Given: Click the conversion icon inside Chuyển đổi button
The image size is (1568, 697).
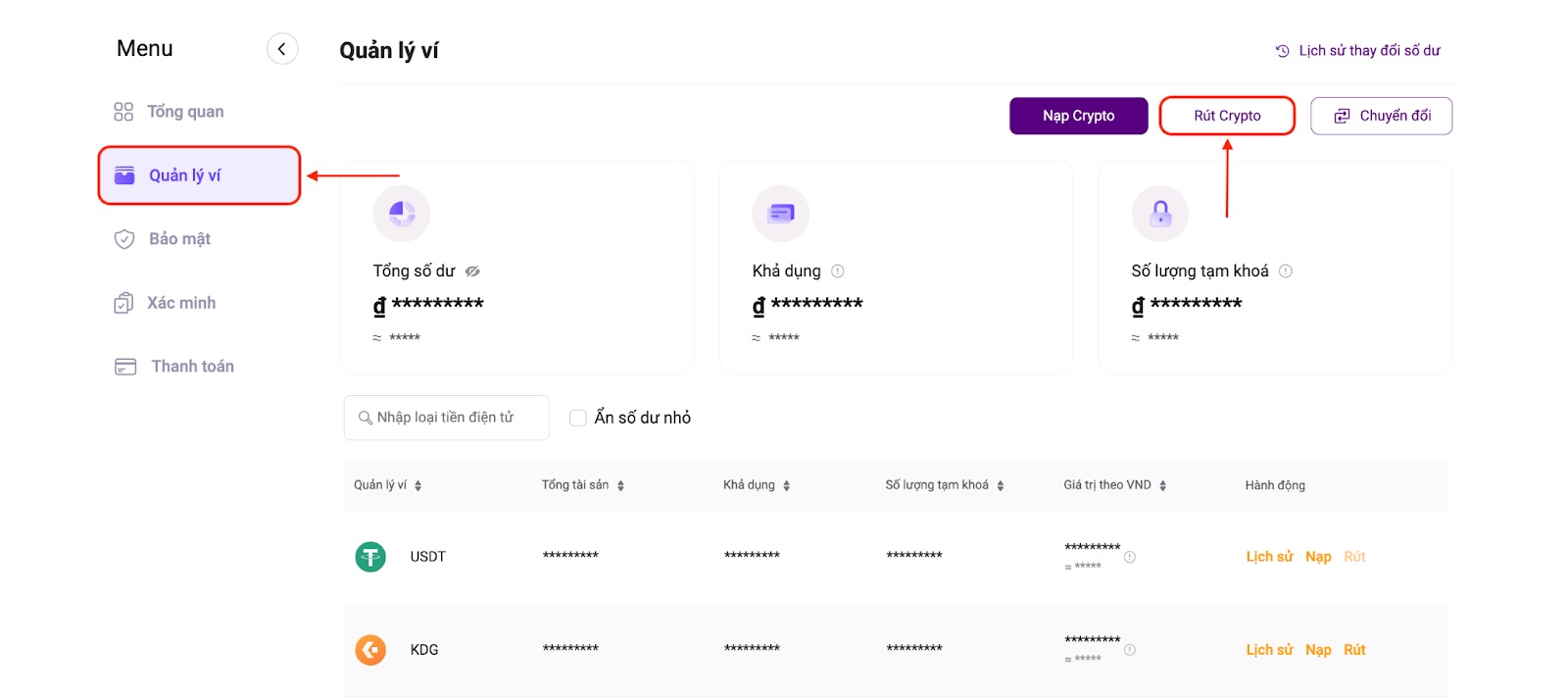Looking at the screenshot, I should pos(1342,115).
